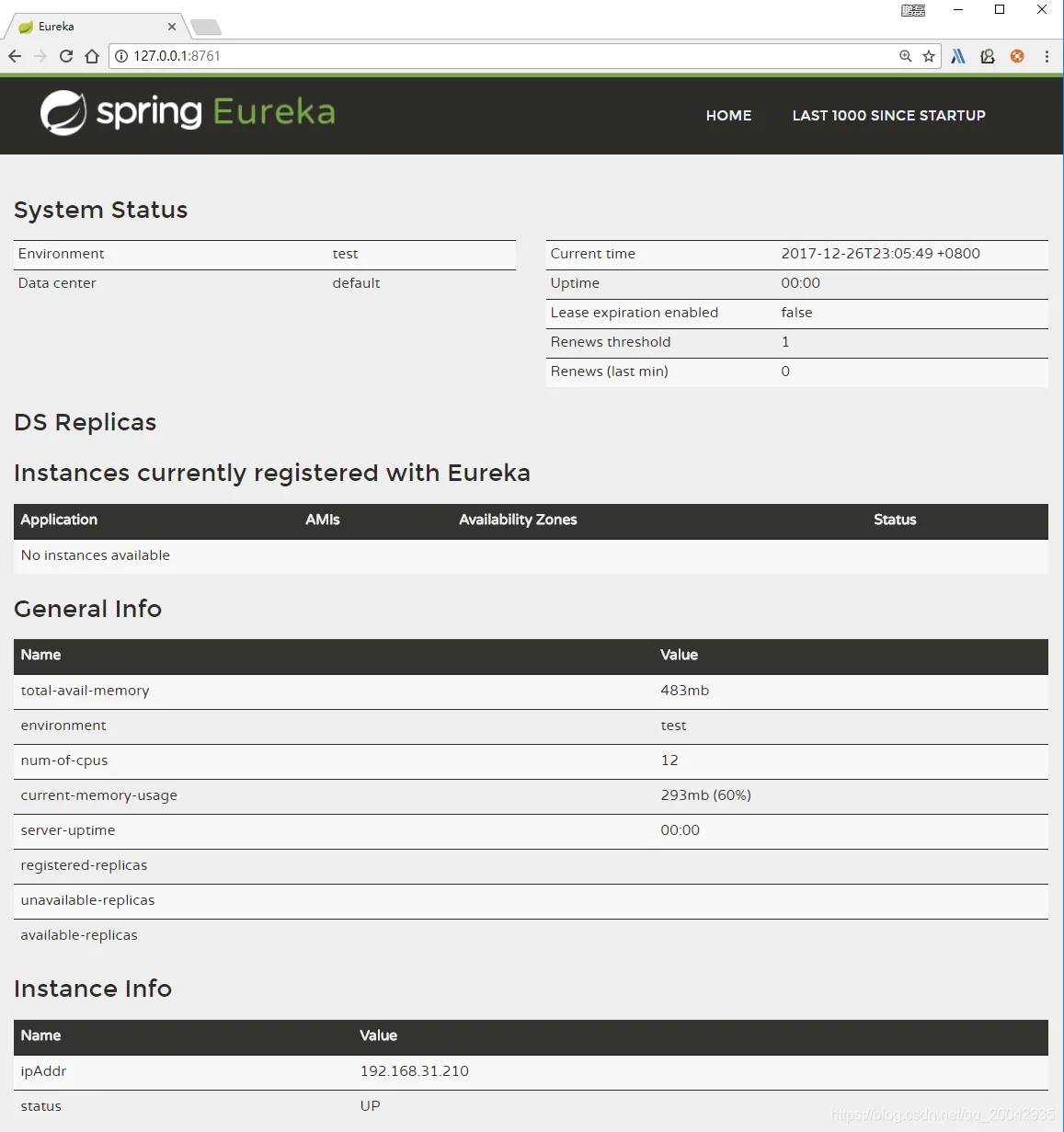1064x1132 pixels.
Task: Click the 'Instances currently registered with Eureka' heading
Action: click(272, 473)
